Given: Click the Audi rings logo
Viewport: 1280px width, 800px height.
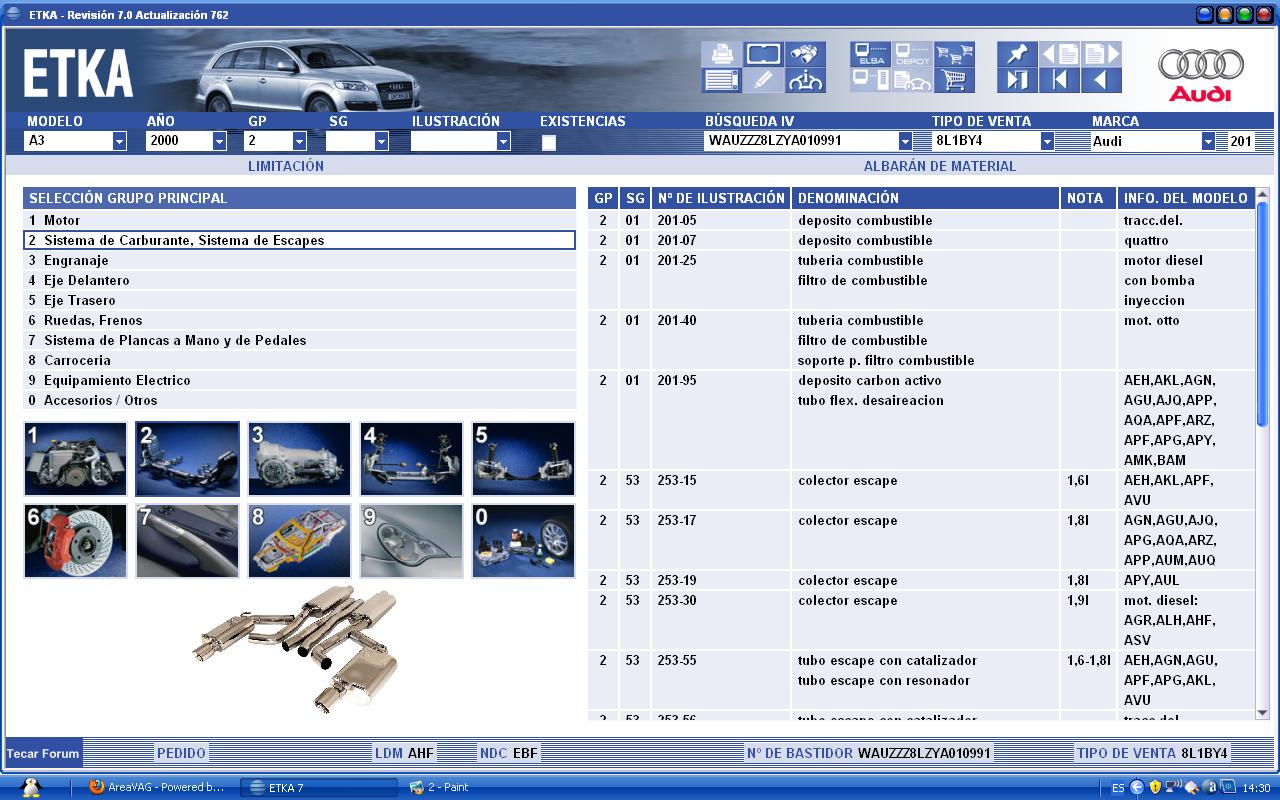Looking at the screenshot, I should 1201,75.
